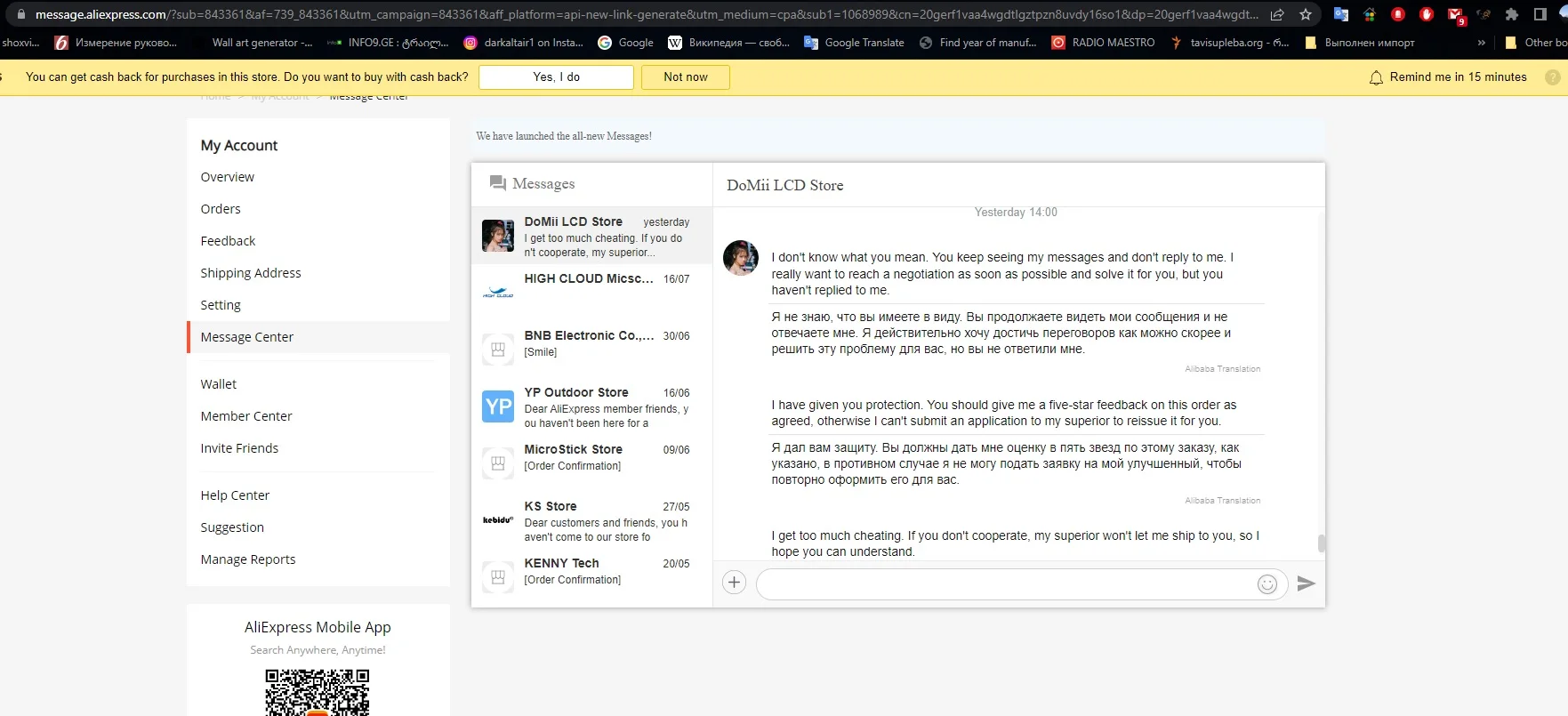Open Setting in My Account menu
This screenshot has width=1568, height=716.
click(221, 305)
